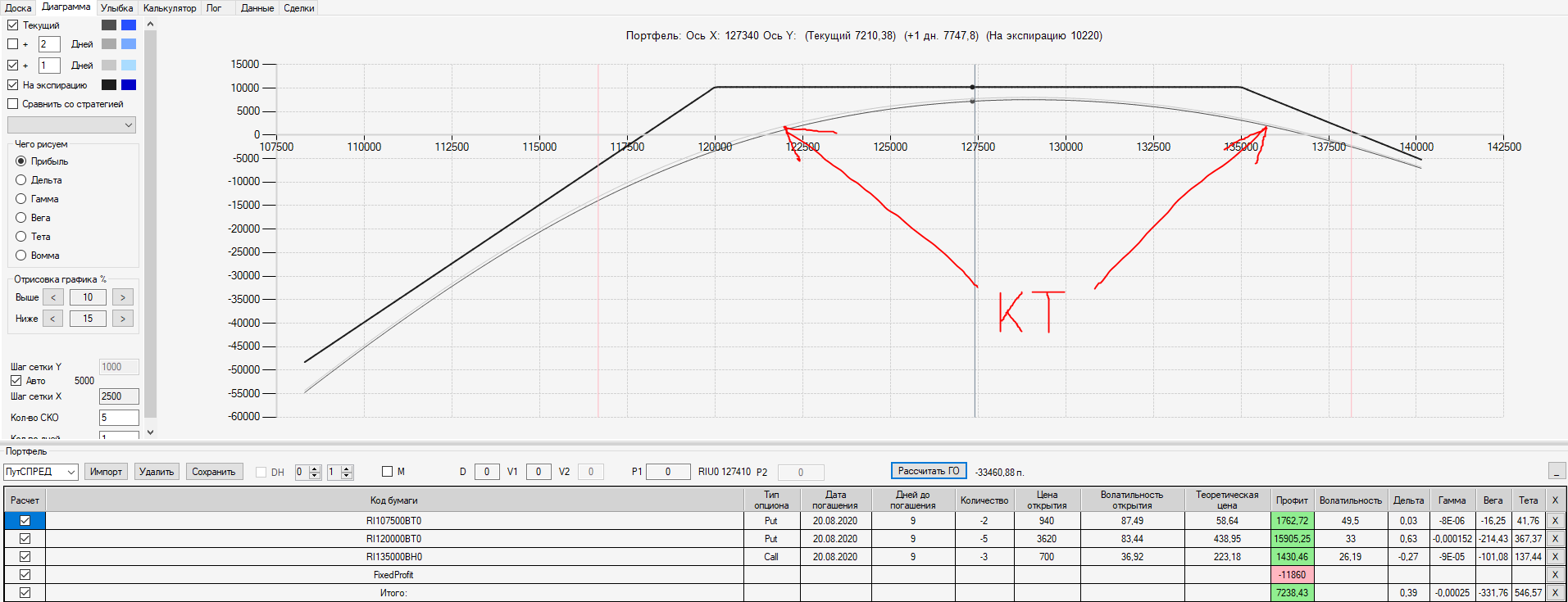Click the Рассчитать ГО button
1568x602 pixels.
pyautogui.click(x=929, y=471)
